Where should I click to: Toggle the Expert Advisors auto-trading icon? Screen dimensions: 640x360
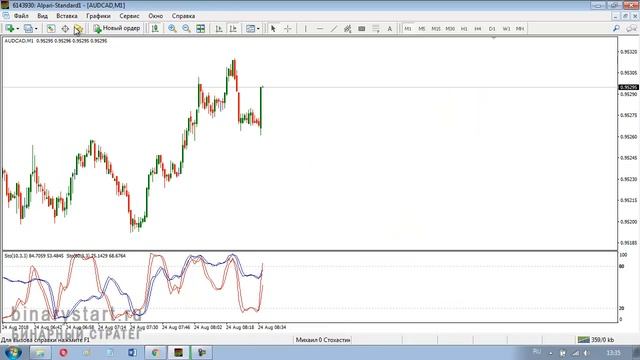[x=155, y=29]
